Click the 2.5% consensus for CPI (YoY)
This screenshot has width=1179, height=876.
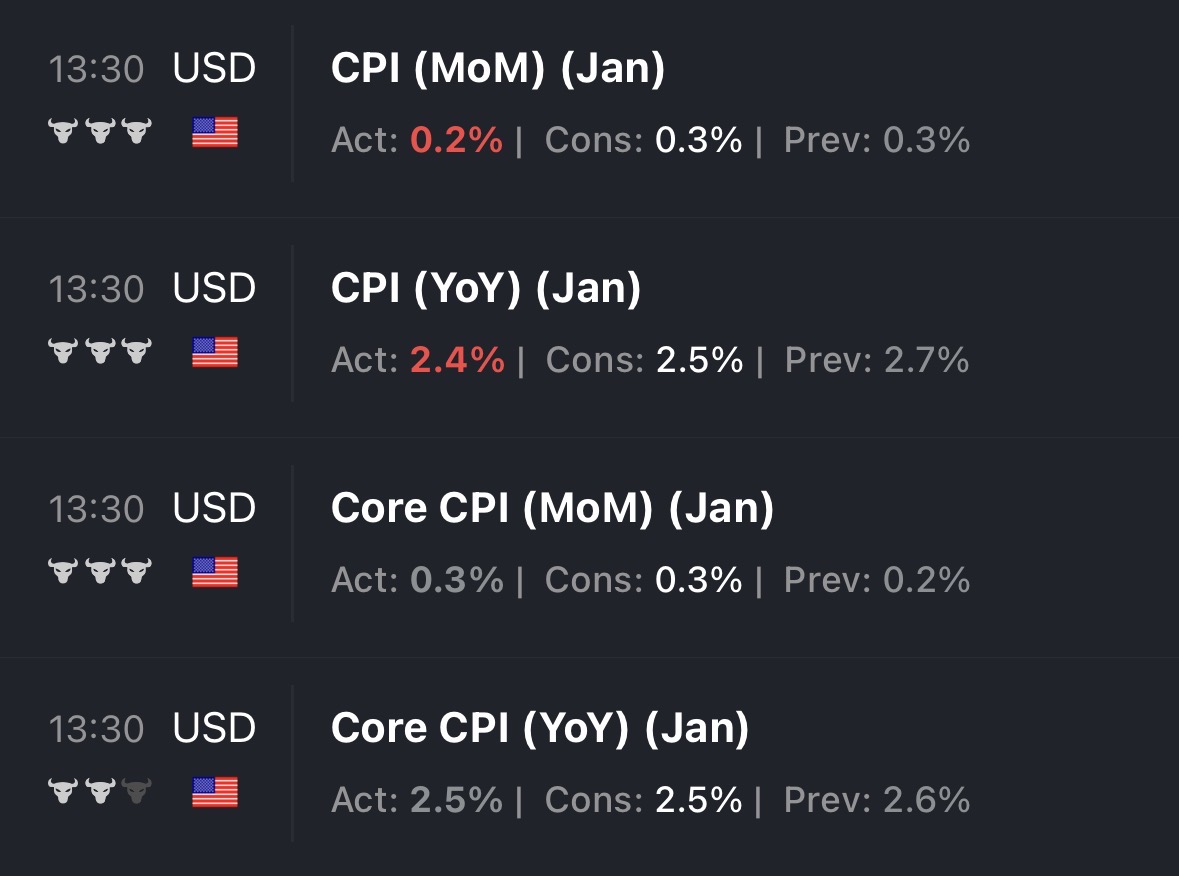click(699, 361)
